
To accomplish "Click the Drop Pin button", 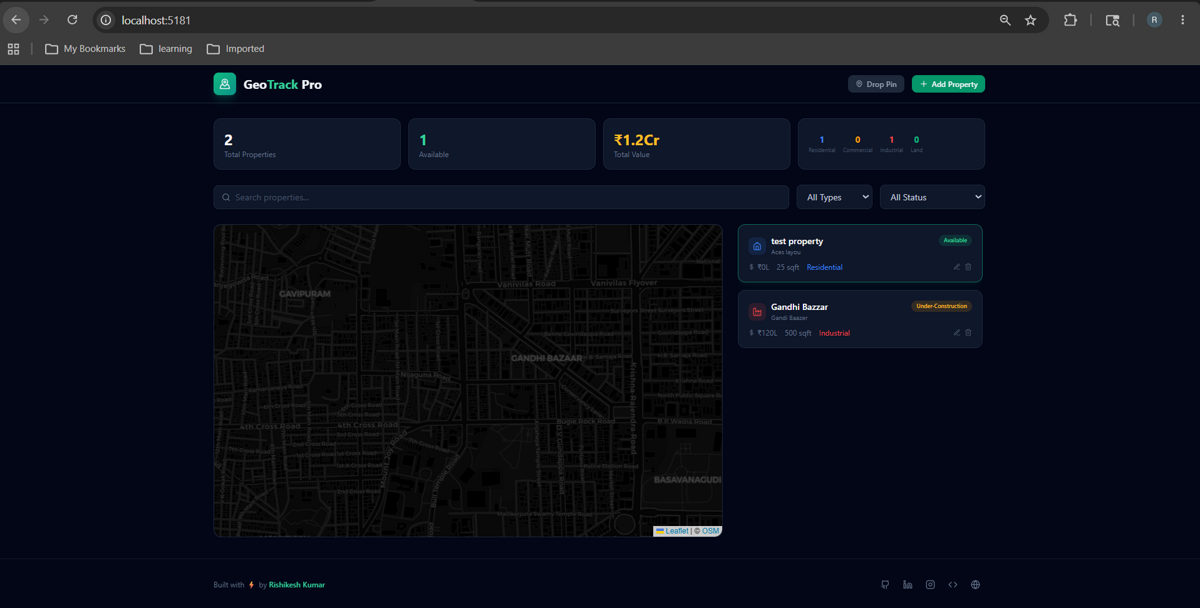I will (x=876, y=84).
